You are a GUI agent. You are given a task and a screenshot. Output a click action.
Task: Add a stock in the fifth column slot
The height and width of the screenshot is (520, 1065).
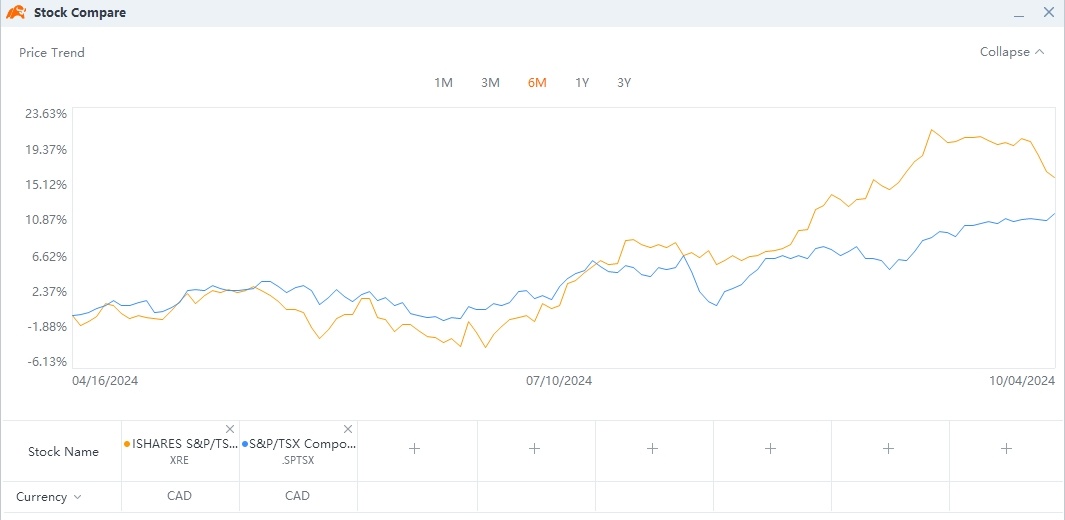pos(653,448)
